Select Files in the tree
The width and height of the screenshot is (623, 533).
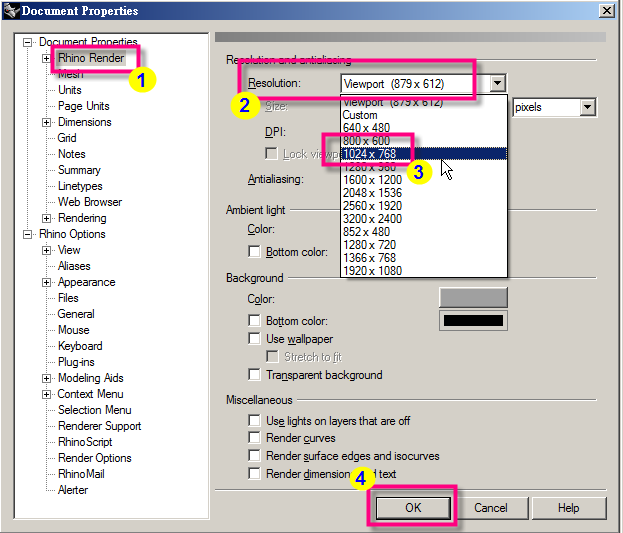(68, 298)
